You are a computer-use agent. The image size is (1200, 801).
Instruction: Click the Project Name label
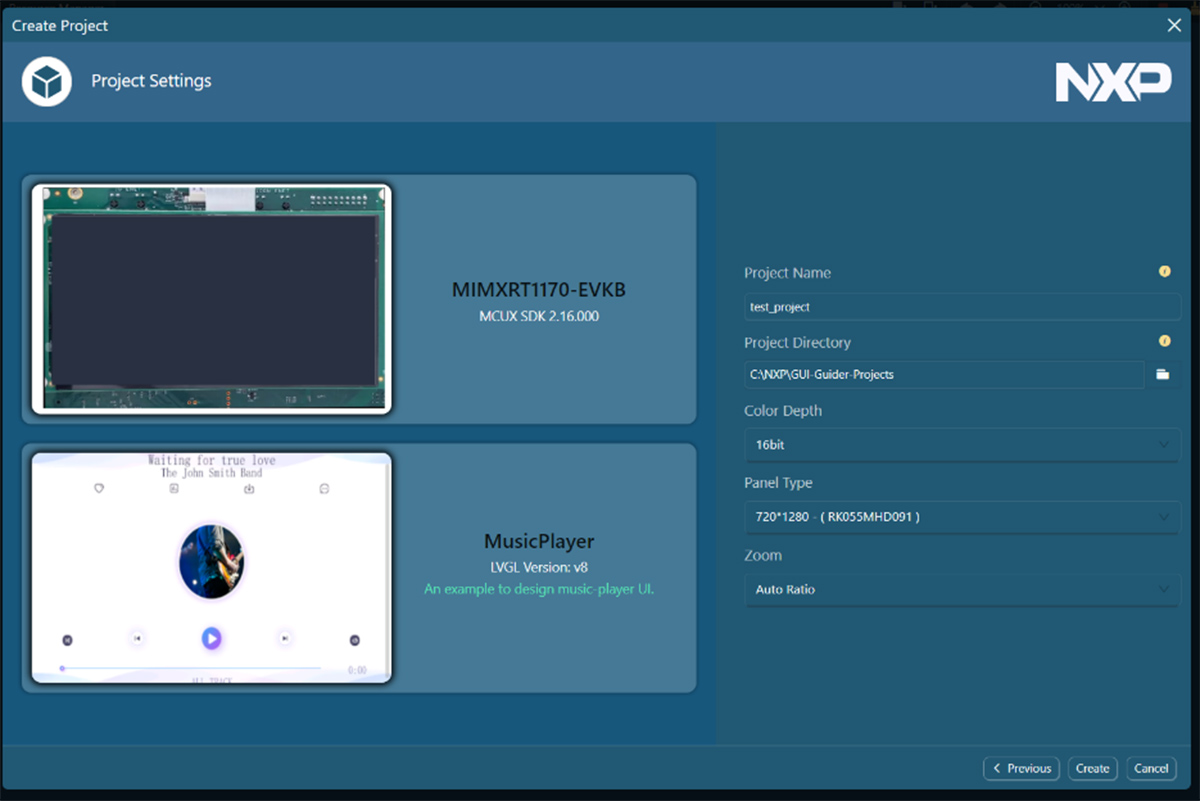[x=787, y=273]
